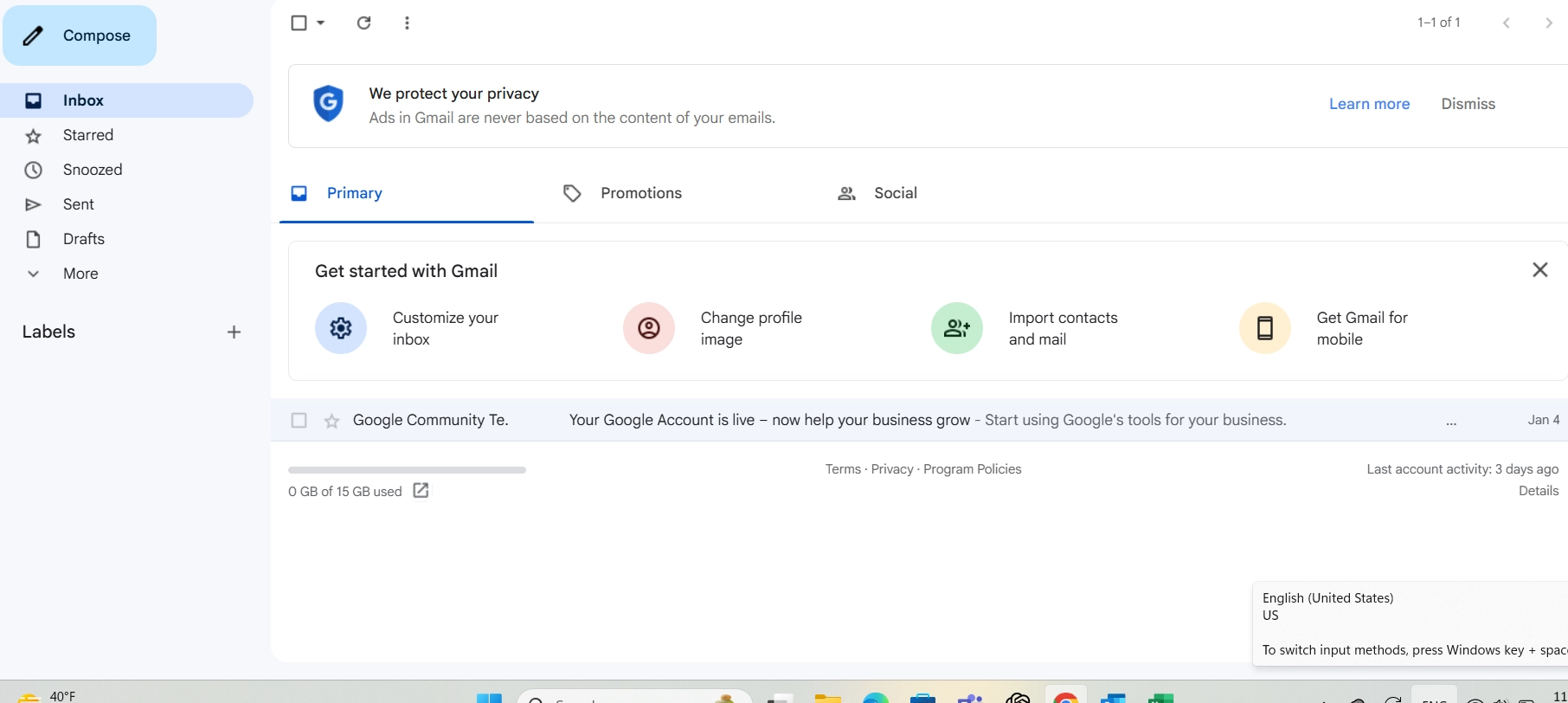Image resolution: width=1568 pixels, height=703 pixels.
Task: Click the 'We protect your privacy' heading
Action: (x=453, y=94)
